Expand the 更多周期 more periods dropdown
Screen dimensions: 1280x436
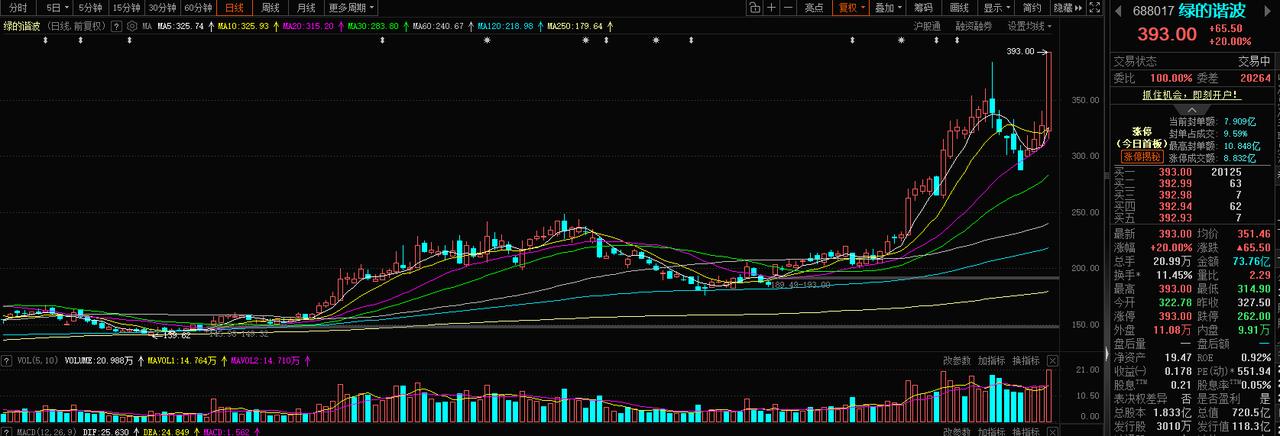click(x=351, y=7)
